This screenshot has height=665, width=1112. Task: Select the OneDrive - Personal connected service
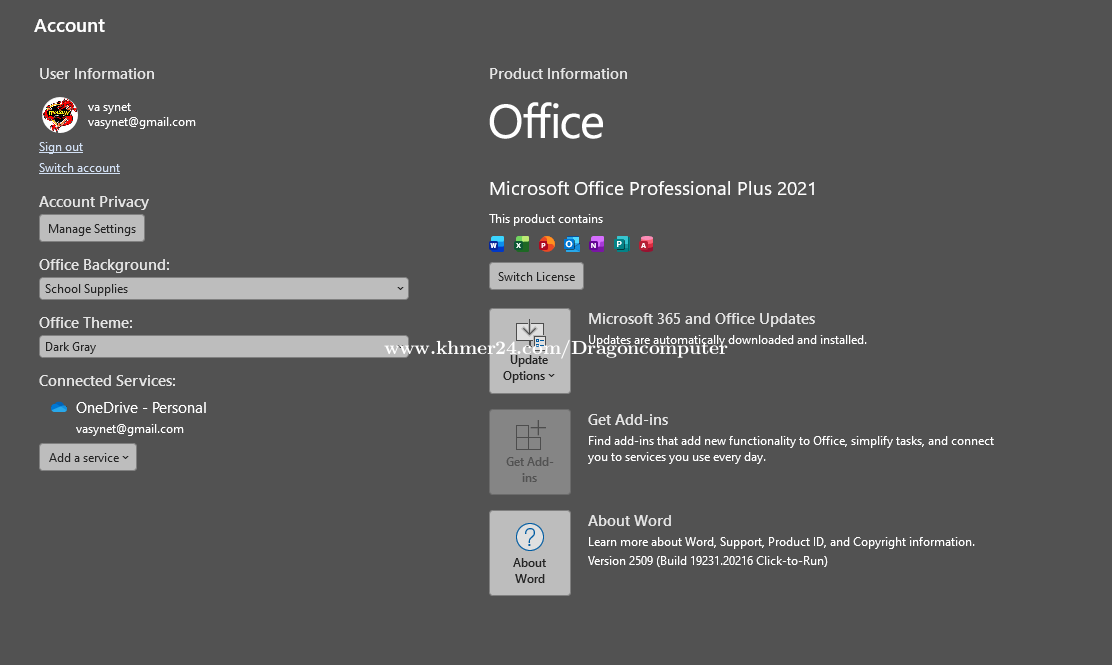tap(141, 408)
